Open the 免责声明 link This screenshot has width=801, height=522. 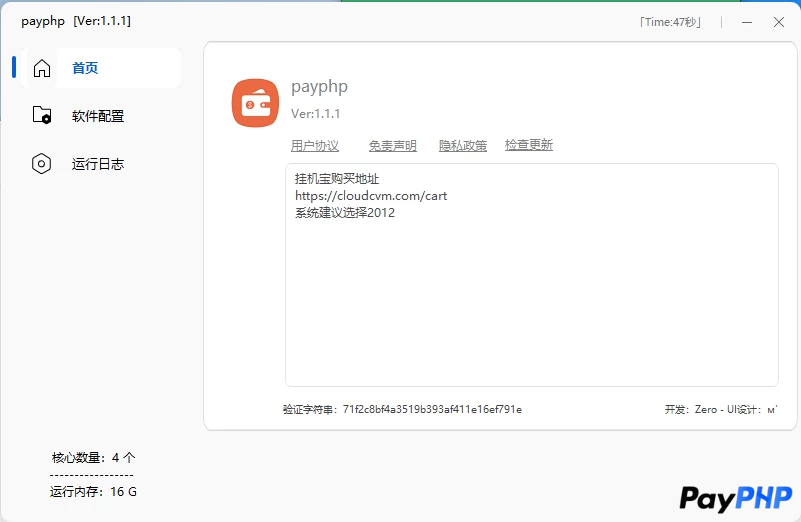(x=393, y=146)
